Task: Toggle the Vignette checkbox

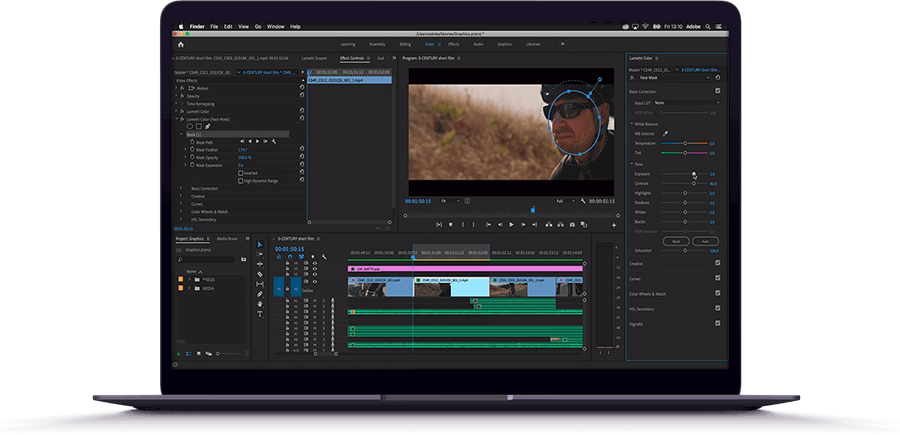Action: pos(717,323)
